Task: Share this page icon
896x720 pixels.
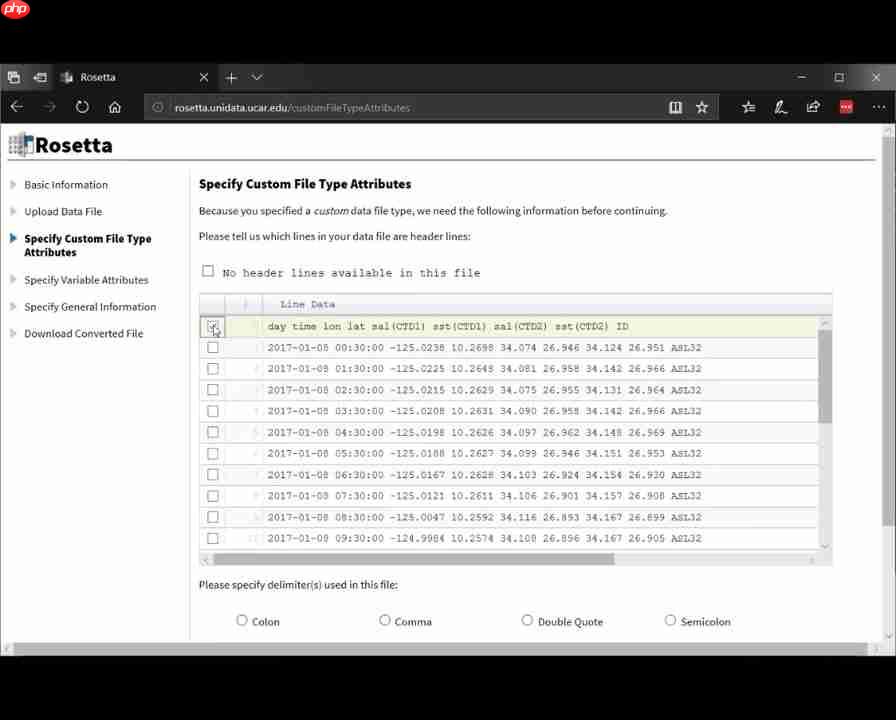Action: [813, 107]
